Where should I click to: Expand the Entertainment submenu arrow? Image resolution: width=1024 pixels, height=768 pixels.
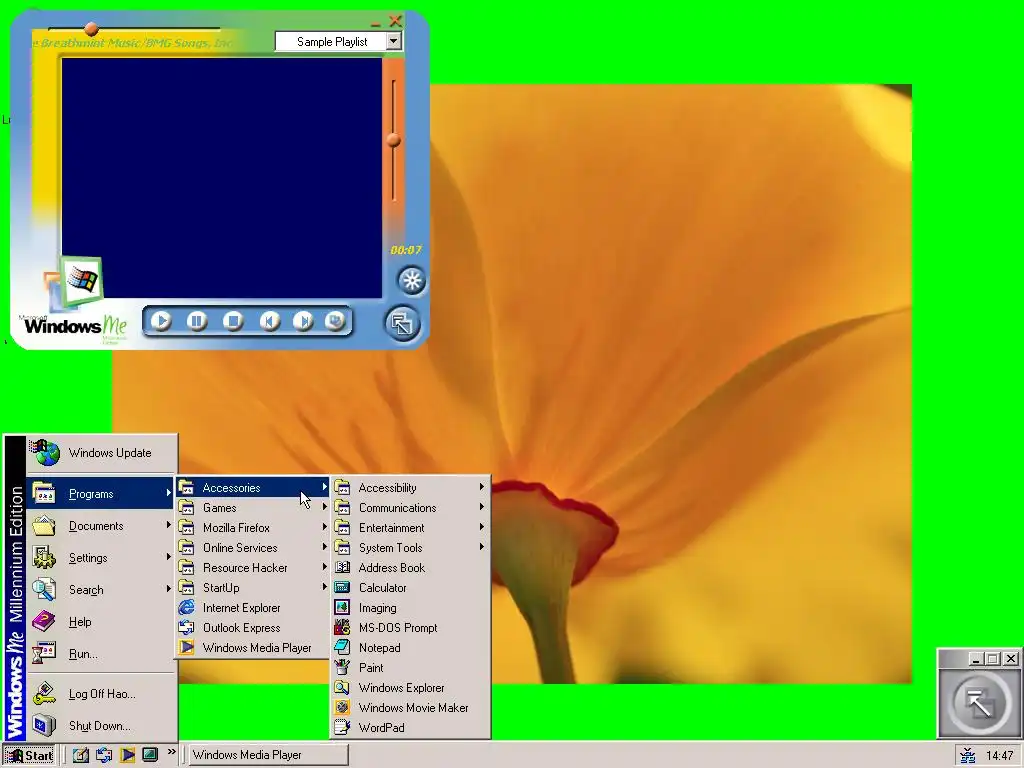point(482,527)
